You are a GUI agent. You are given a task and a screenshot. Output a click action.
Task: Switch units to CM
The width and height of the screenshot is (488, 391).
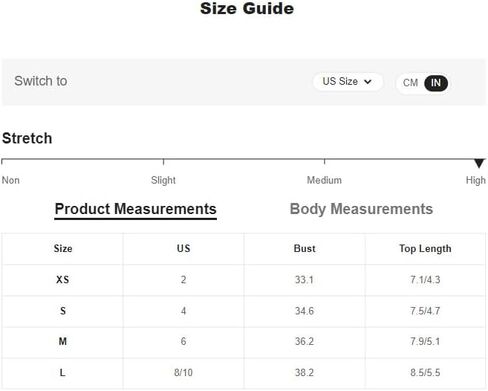click(x=410, y=83)
